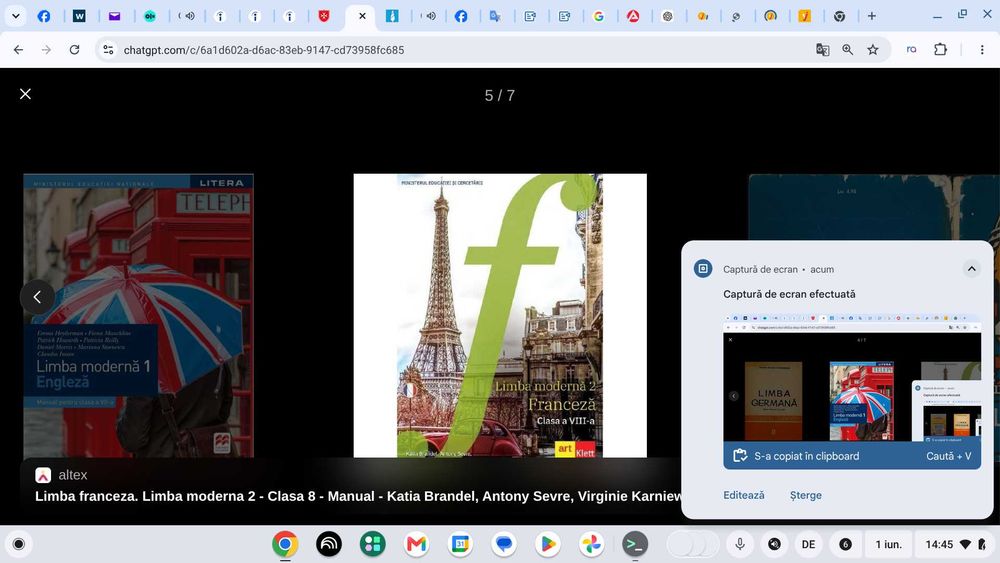Image resolution: width=1000 pixels, height=563 pixels.
Task: Toggle the microphone dictation tray icon
Action: click(740, 544)
